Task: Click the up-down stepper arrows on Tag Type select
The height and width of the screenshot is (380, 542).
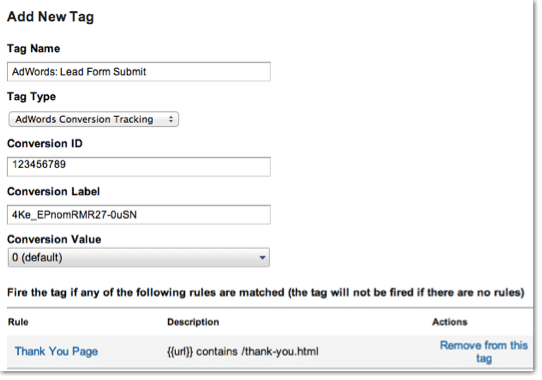Action: click(x=171, y=119)
